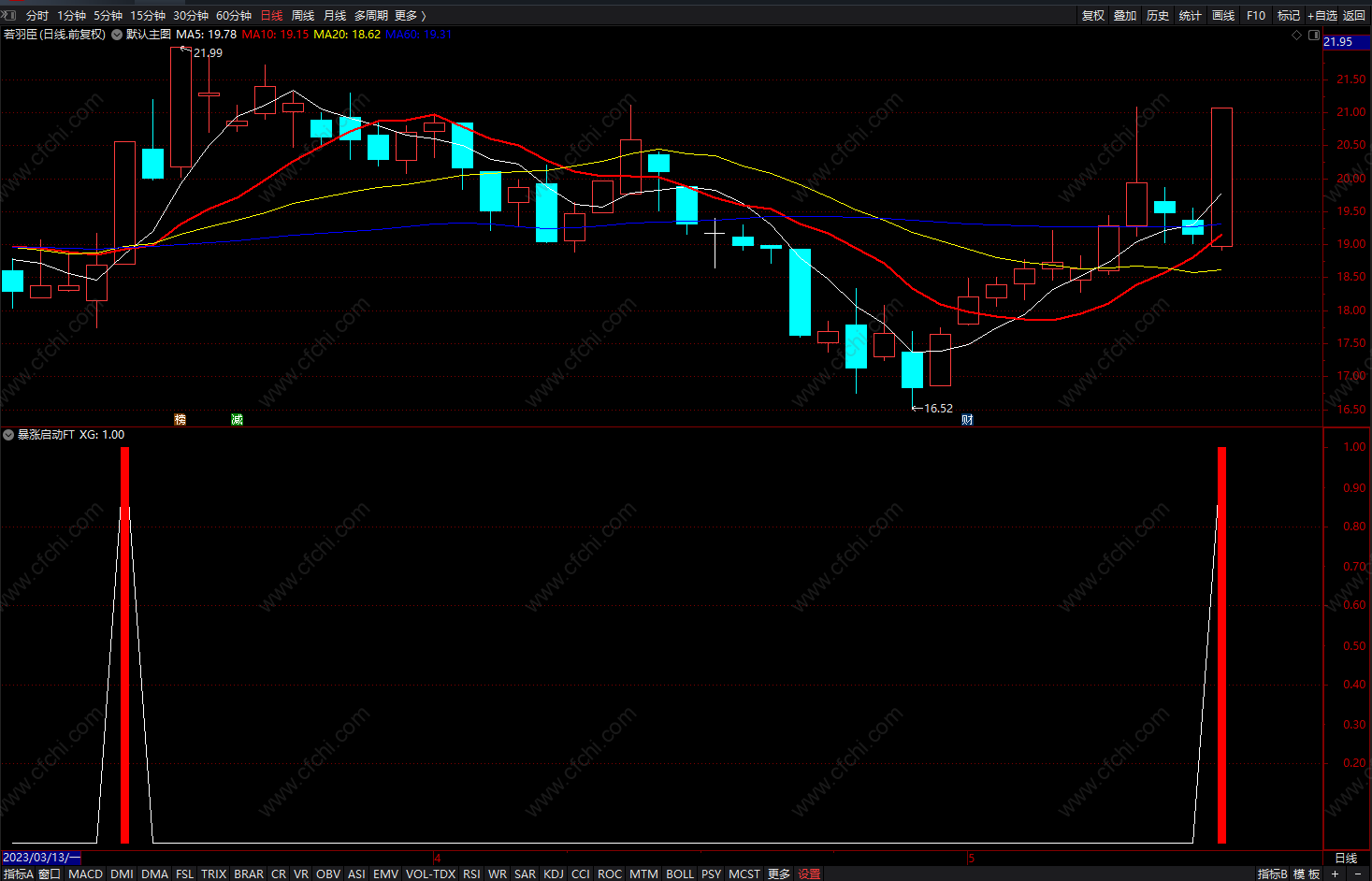
Task: Switch indicator to MTM
Action: [x=644, y=874]
